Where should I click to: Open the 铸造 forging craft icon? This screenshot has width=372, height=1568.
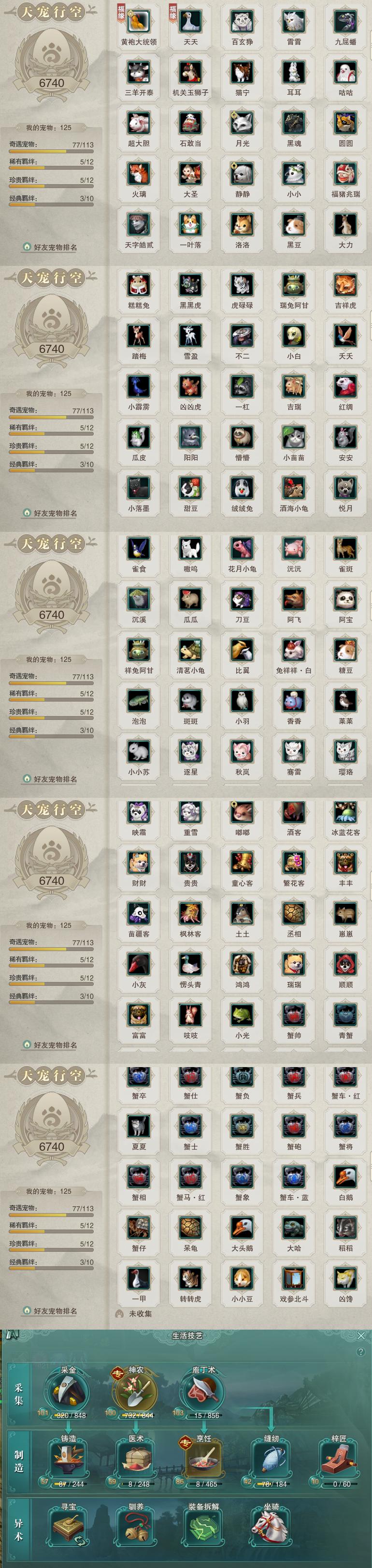[68, 1459]
